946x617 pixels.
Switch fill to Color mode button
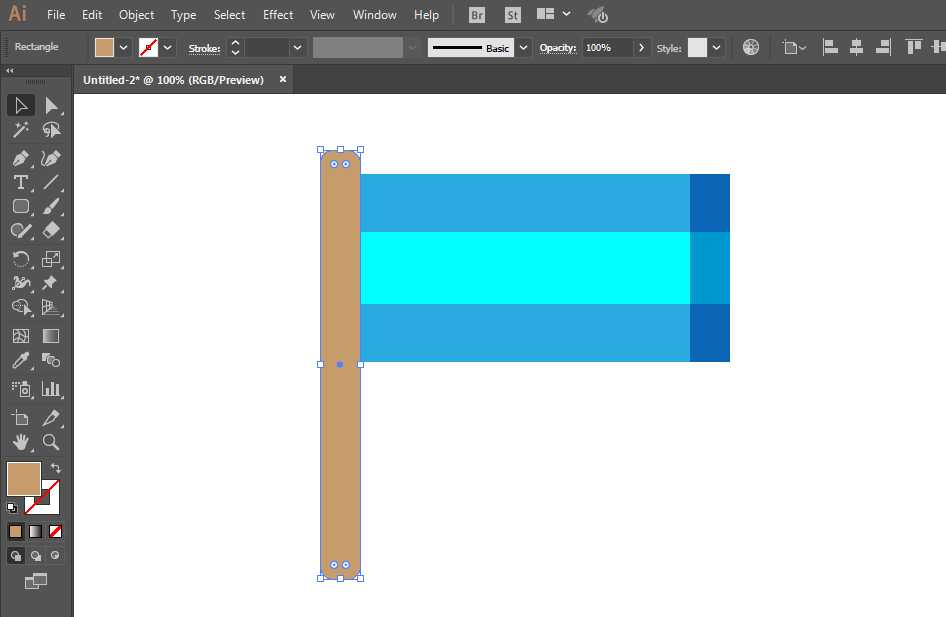tap(15, 532)
